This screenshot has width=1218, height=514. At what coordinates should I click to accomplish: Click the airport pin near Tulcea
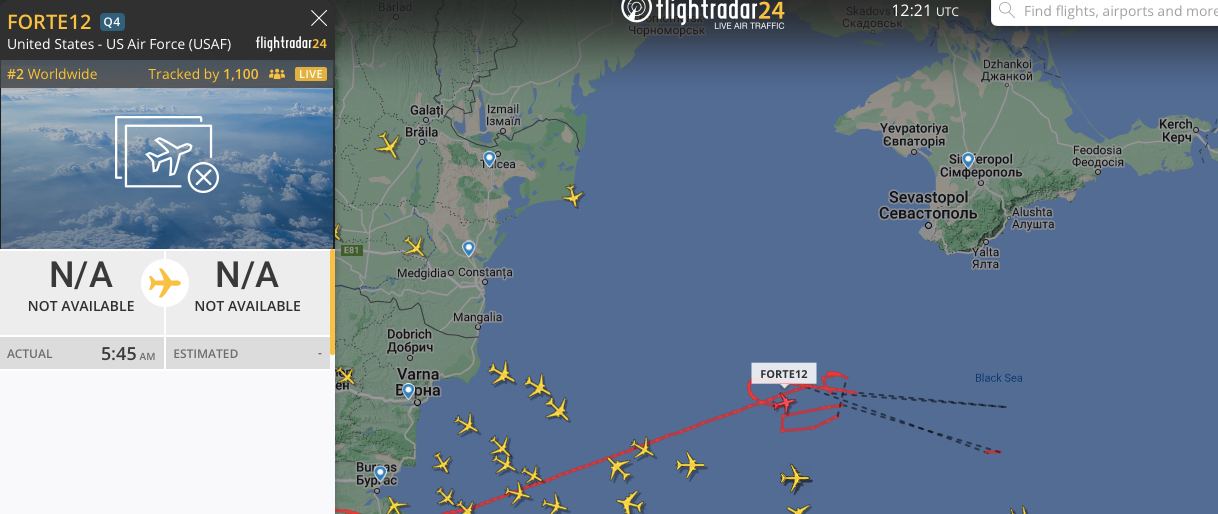pyautogui.click(x=489, y=158)
